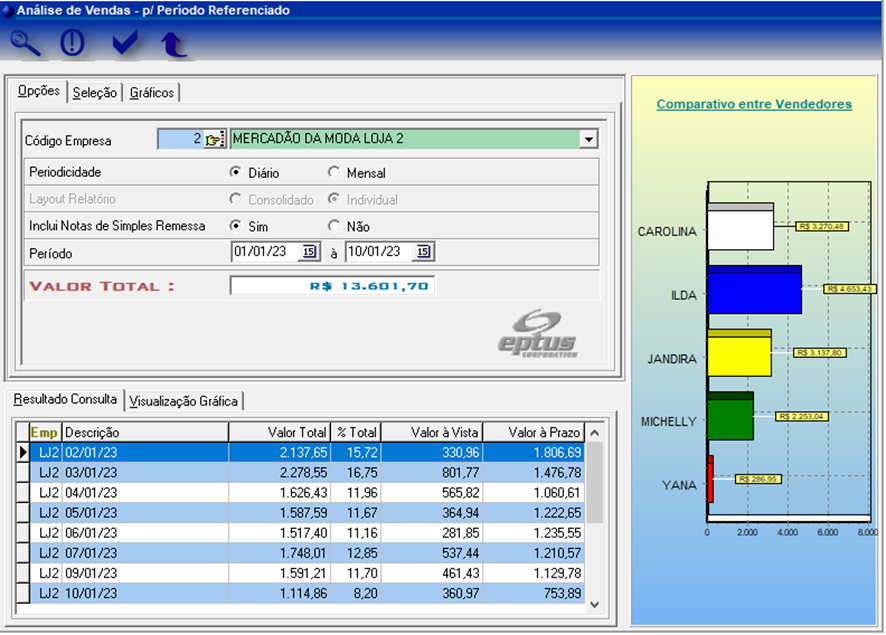Click the exclamation mark alert icon
886x635 pixels.
(74, 43)
